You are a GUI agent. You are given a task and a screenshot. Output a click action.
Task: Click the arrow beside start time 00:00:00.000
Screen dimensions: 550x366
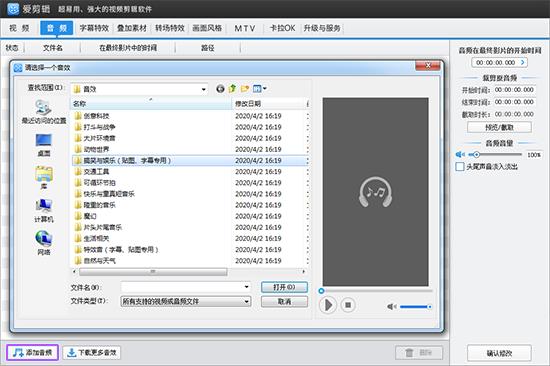(x=523, y=62)
